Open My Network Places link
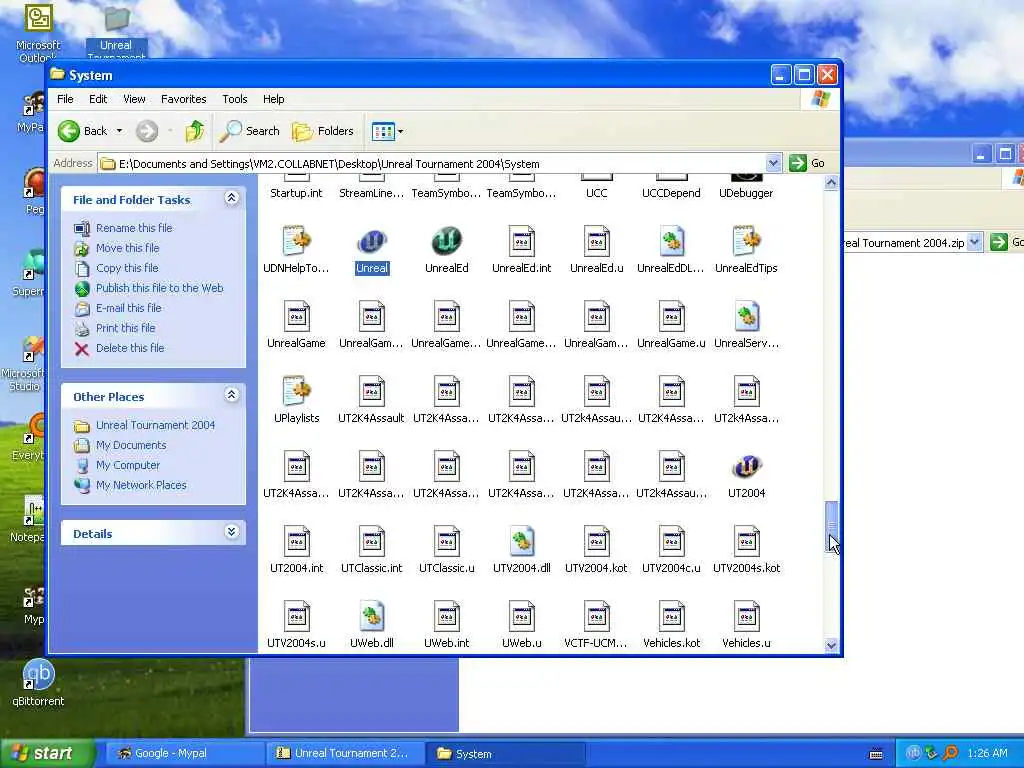 tap(141, 485)
